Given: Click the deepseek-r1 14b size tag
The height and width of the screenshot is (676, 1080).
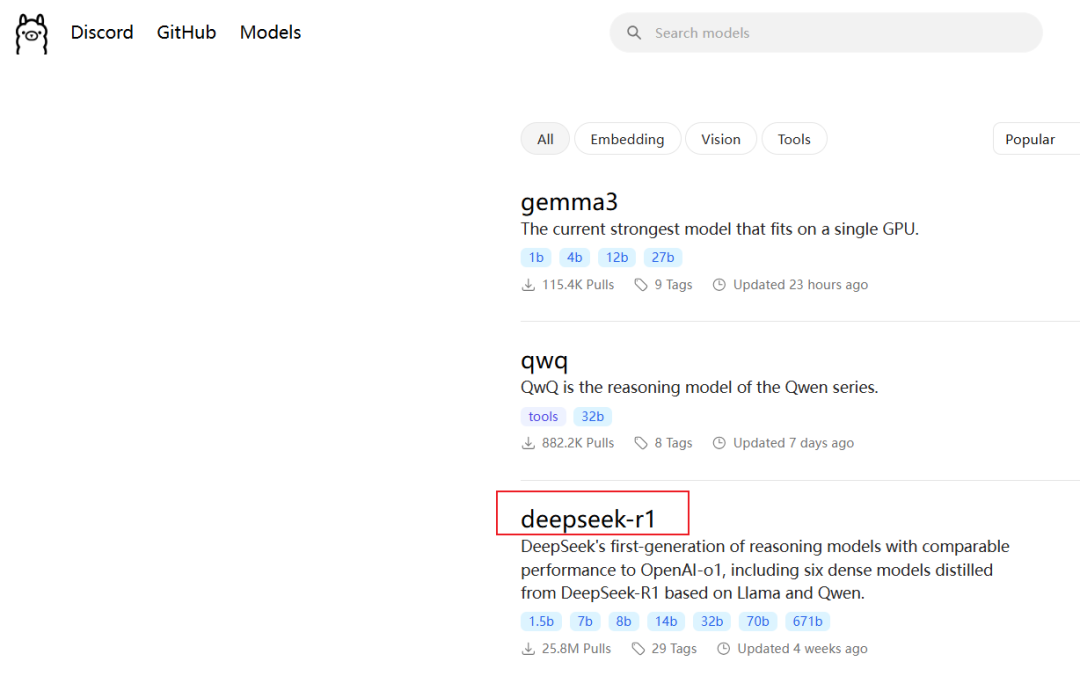Looking at the screenshot, I should click(x=666, y=621).
